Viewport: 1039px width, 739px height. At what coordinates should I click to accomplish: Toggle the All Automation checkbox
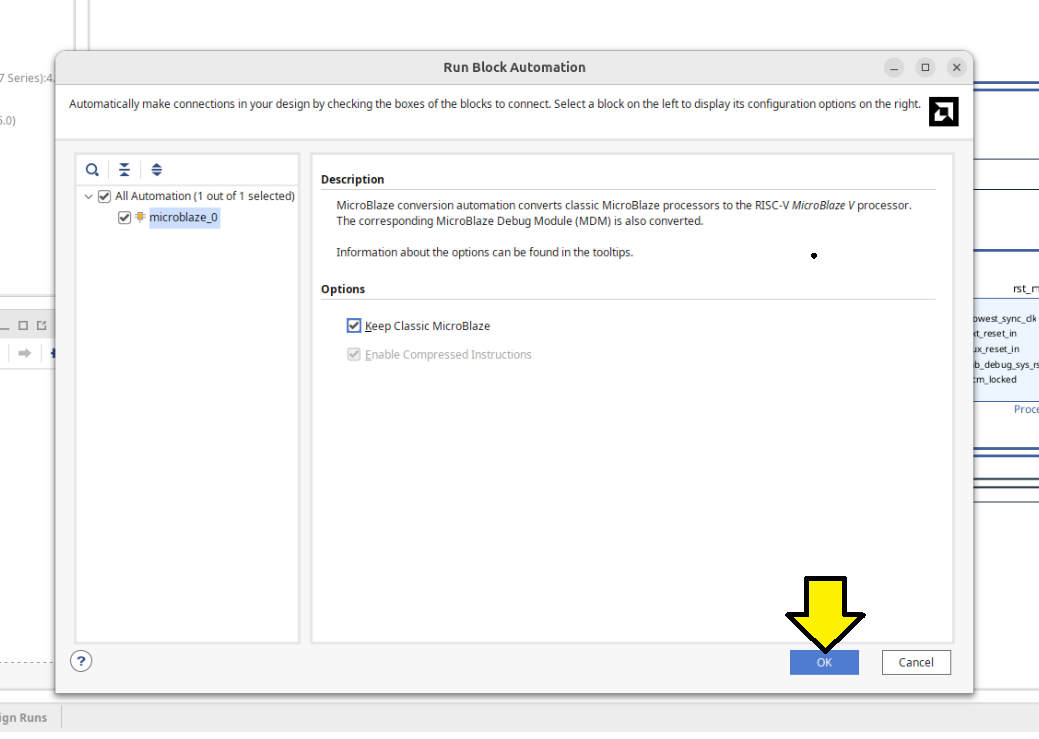pyautogui.click(x=104, y=196)
